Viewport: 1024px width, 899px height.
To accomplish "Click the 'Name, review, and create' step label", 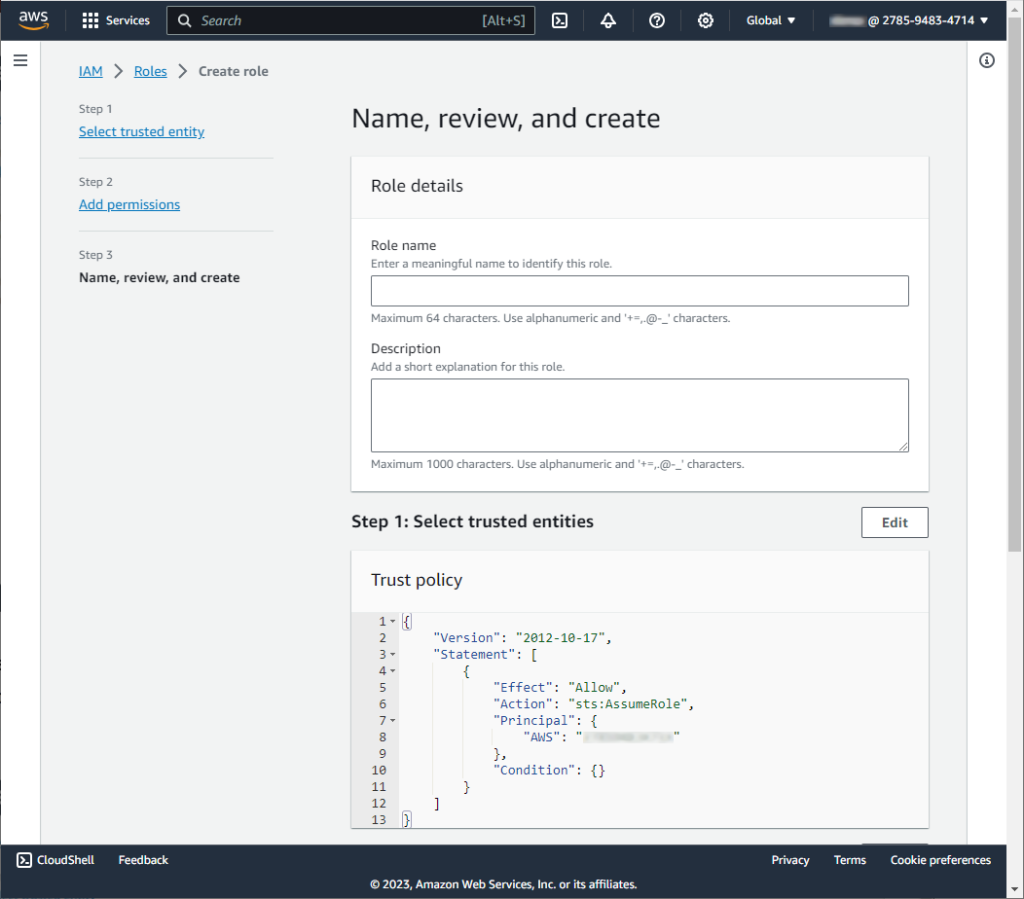I will tap(159, 277).
